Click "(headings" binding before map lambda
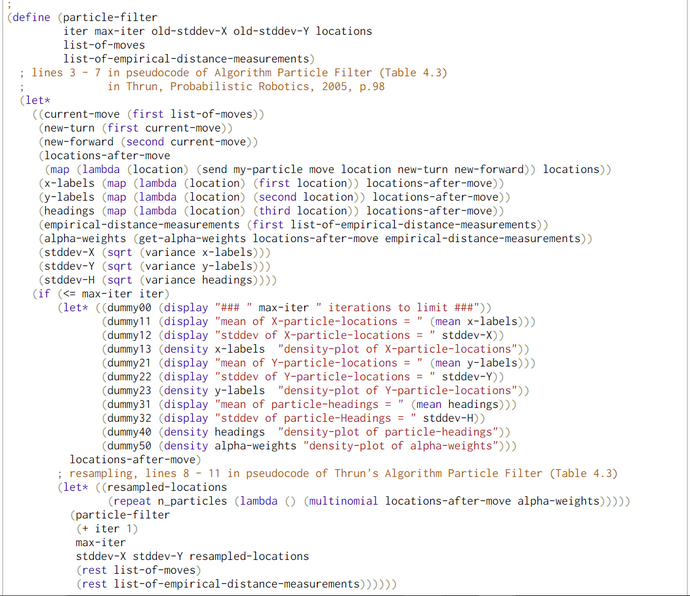 tap(66, 211)
